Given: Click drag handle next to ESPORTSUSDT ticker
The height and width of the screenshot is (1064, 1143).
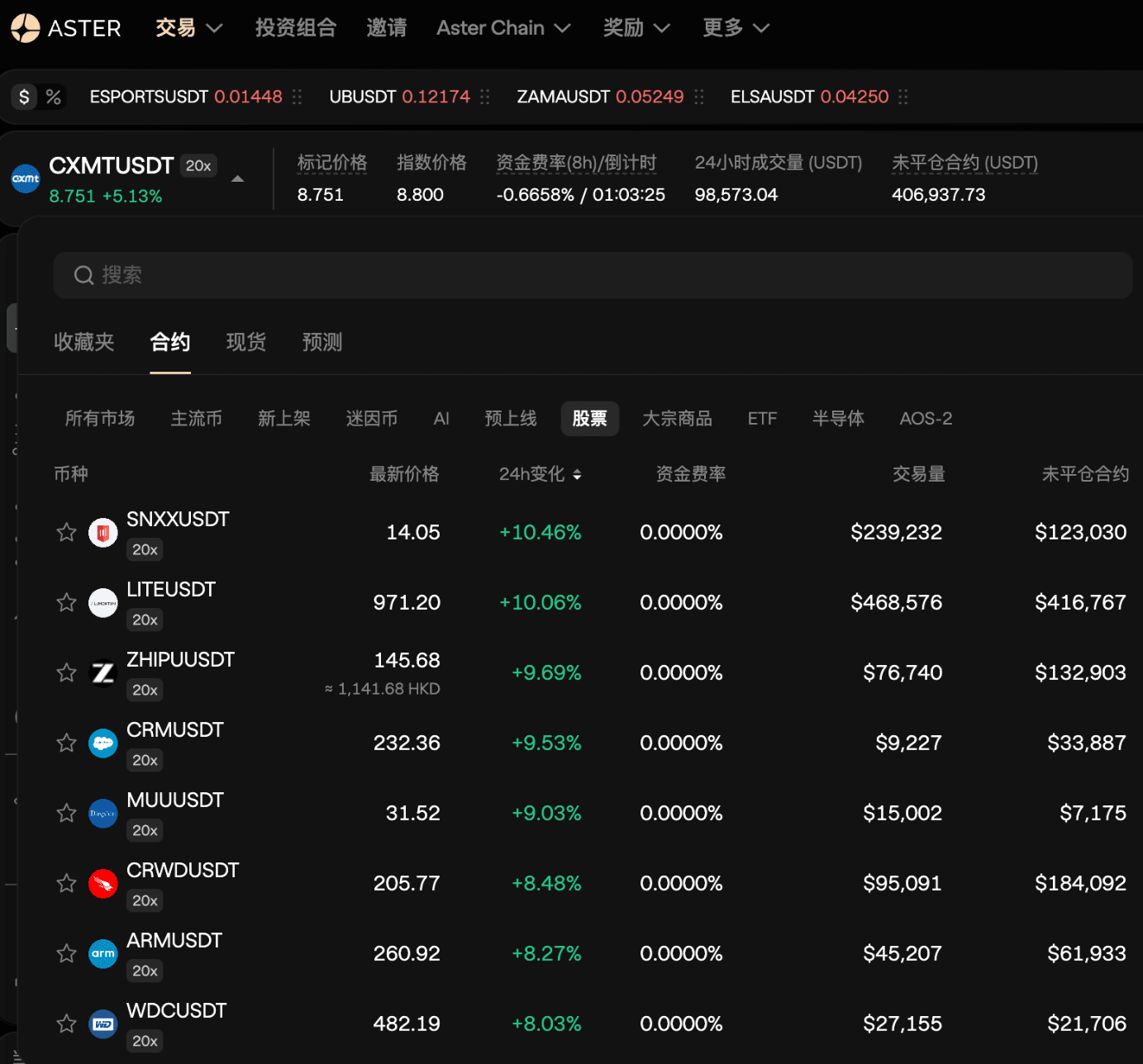Looking at the screenshot, I should pos(298,97).
